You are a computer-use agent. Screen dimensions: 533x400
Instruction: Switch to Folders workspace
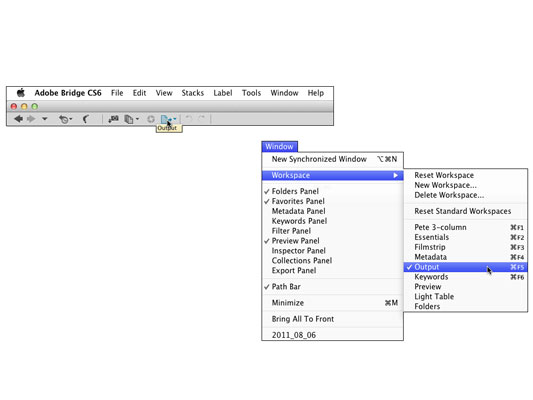[x=466, y=306]
